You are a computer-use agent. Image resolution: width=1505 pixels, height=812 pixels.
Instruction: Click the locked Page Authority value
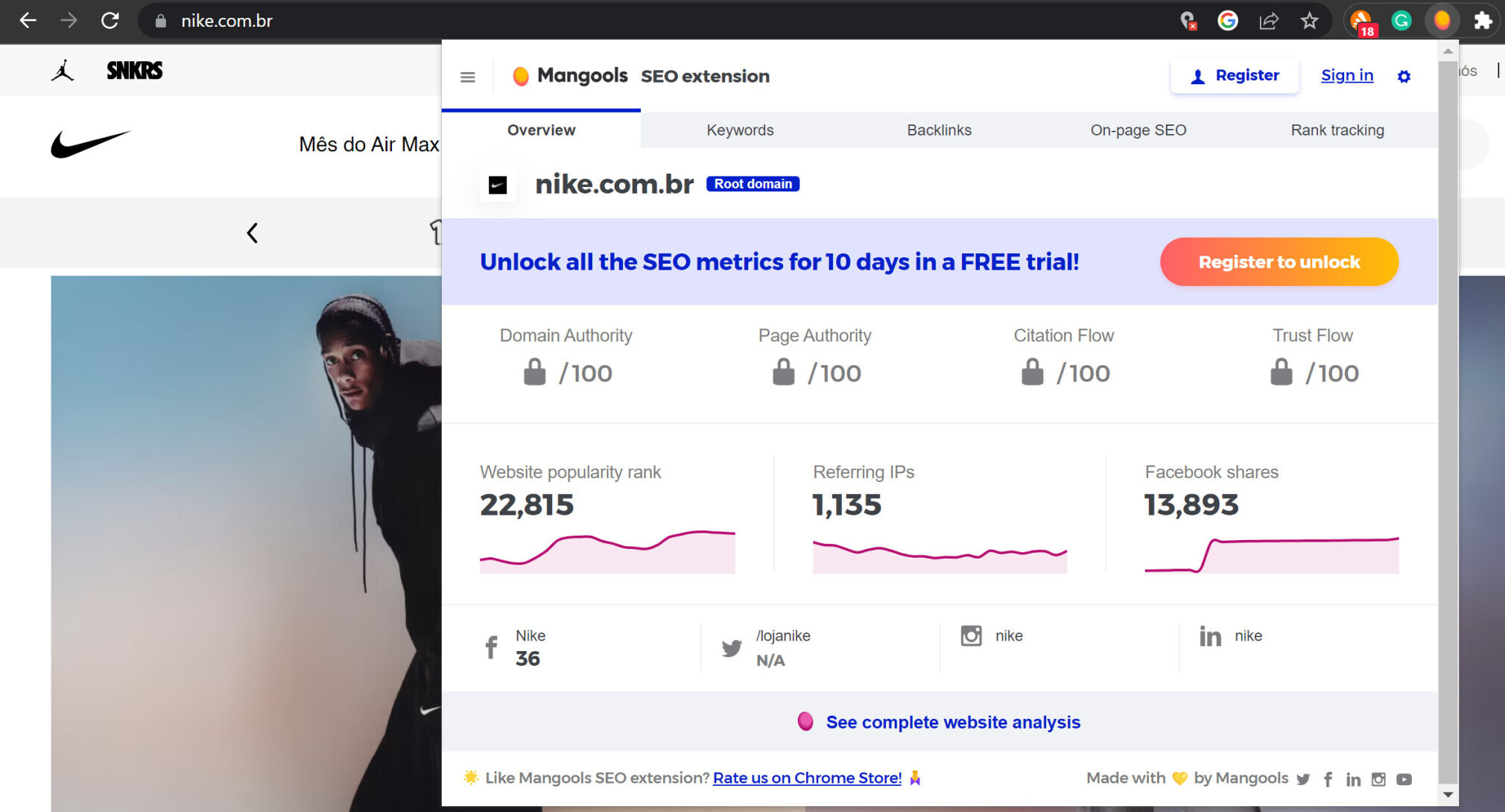click(x=817, y=372)
